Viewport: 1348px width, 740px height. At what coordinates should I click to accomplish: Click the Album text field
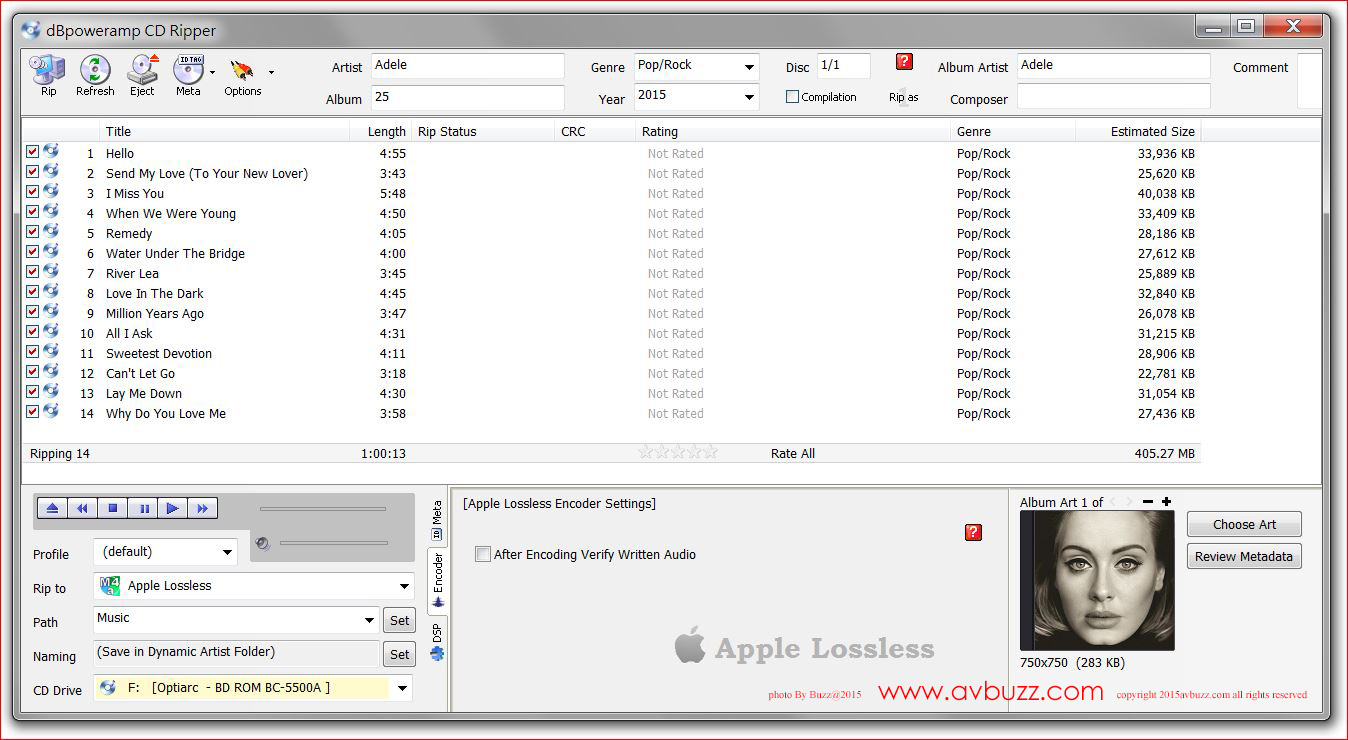click(467, 98)
